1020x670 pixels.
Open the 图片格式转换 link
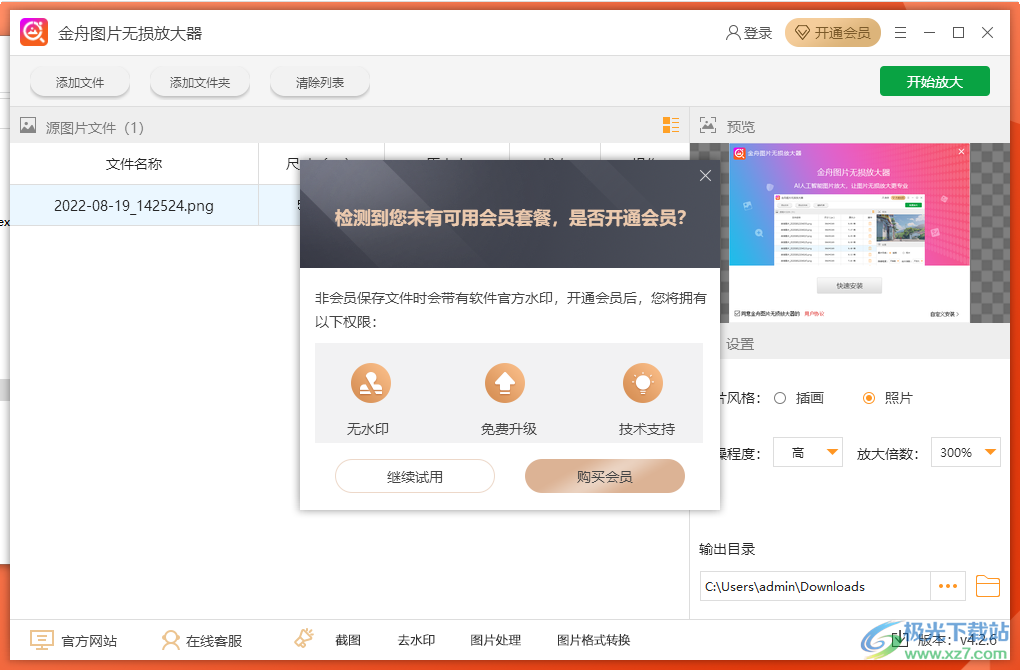pyautogui.click(x=593, y=640)
